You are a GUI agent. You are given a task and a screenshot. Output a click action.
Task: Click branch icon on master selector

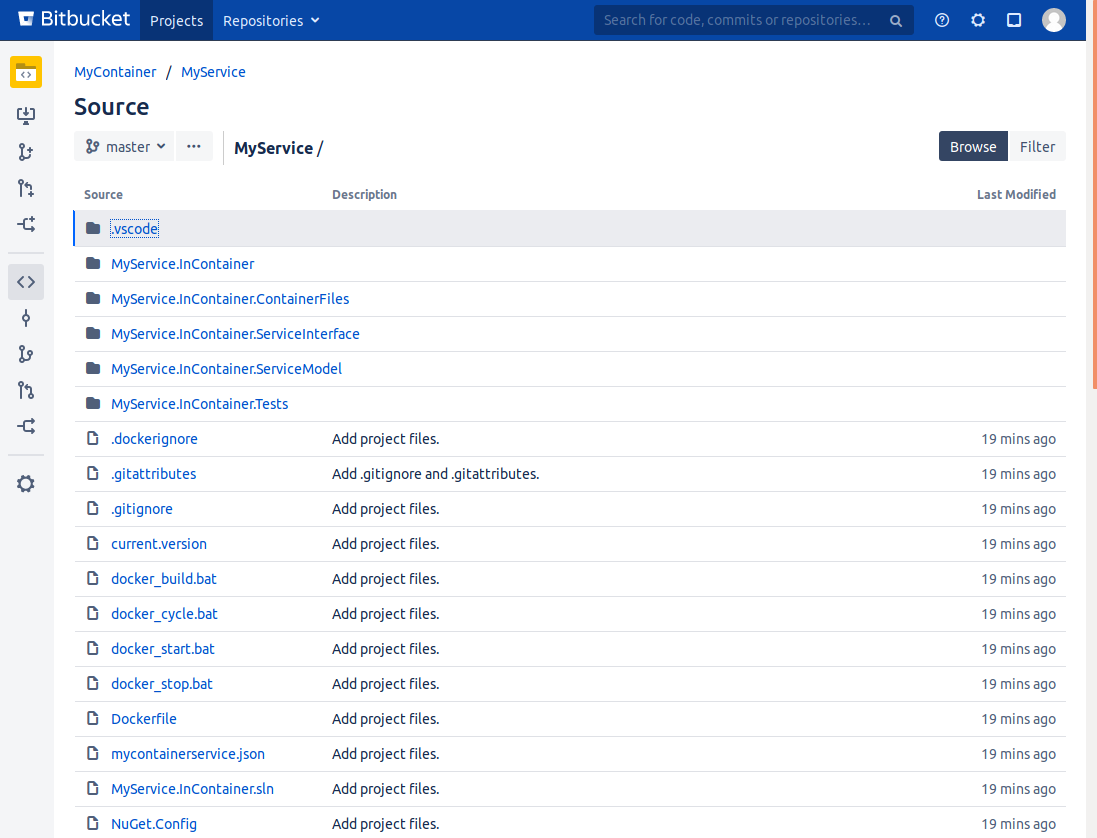click(x=92, y=146)
